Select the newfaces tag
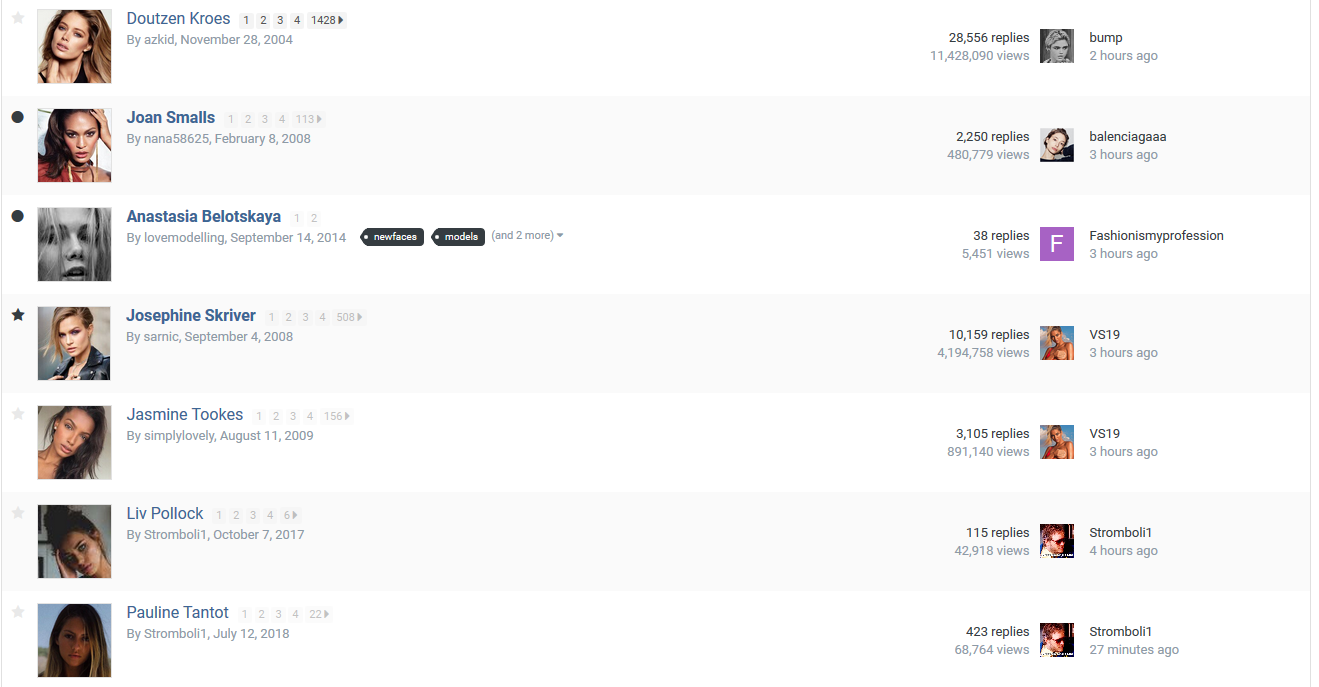The width and height of the screenshot is (1319, 687). click(x=394, y=237)
